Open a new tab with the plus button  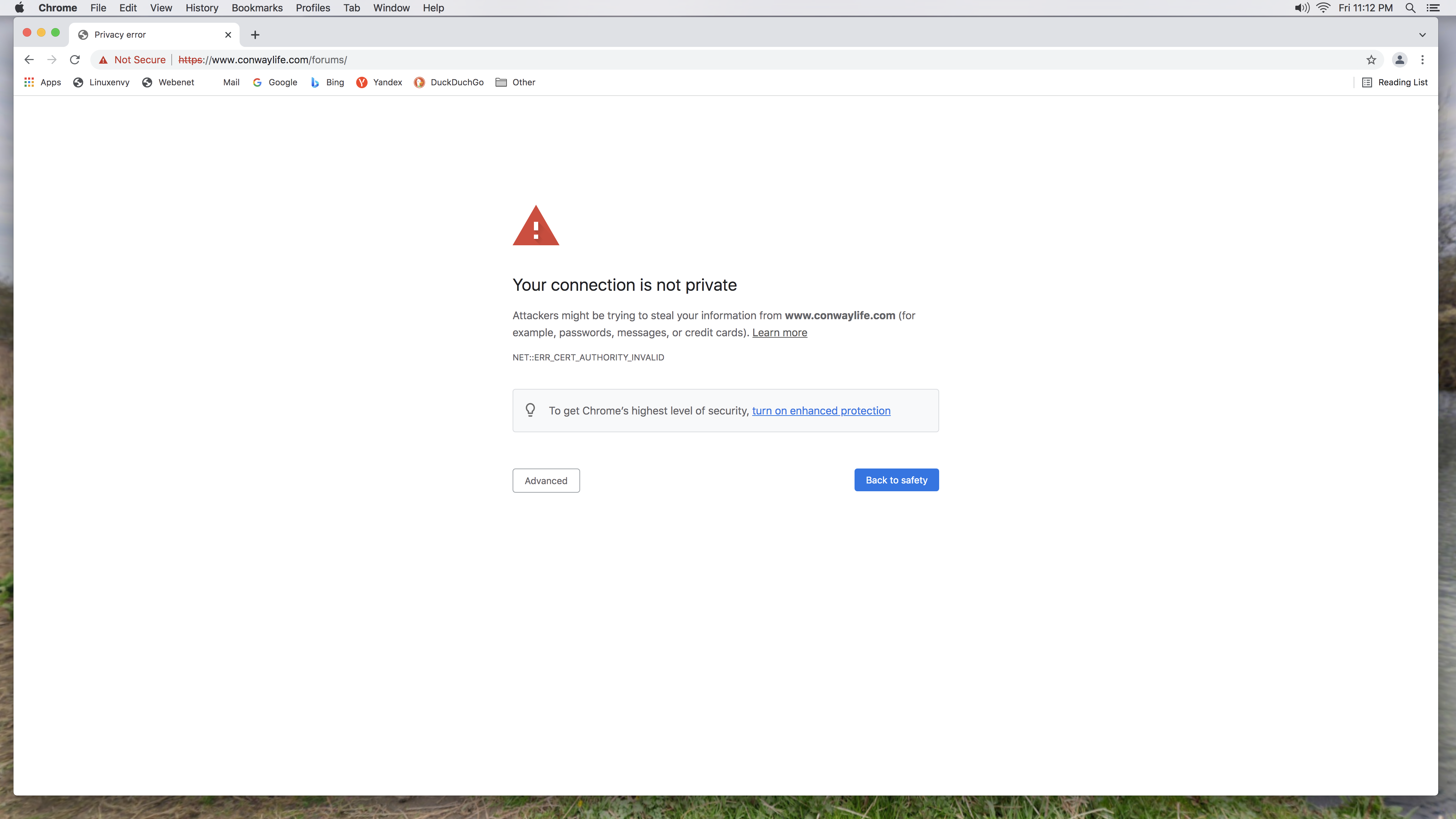pyautogui.click(x=256, y=35)
